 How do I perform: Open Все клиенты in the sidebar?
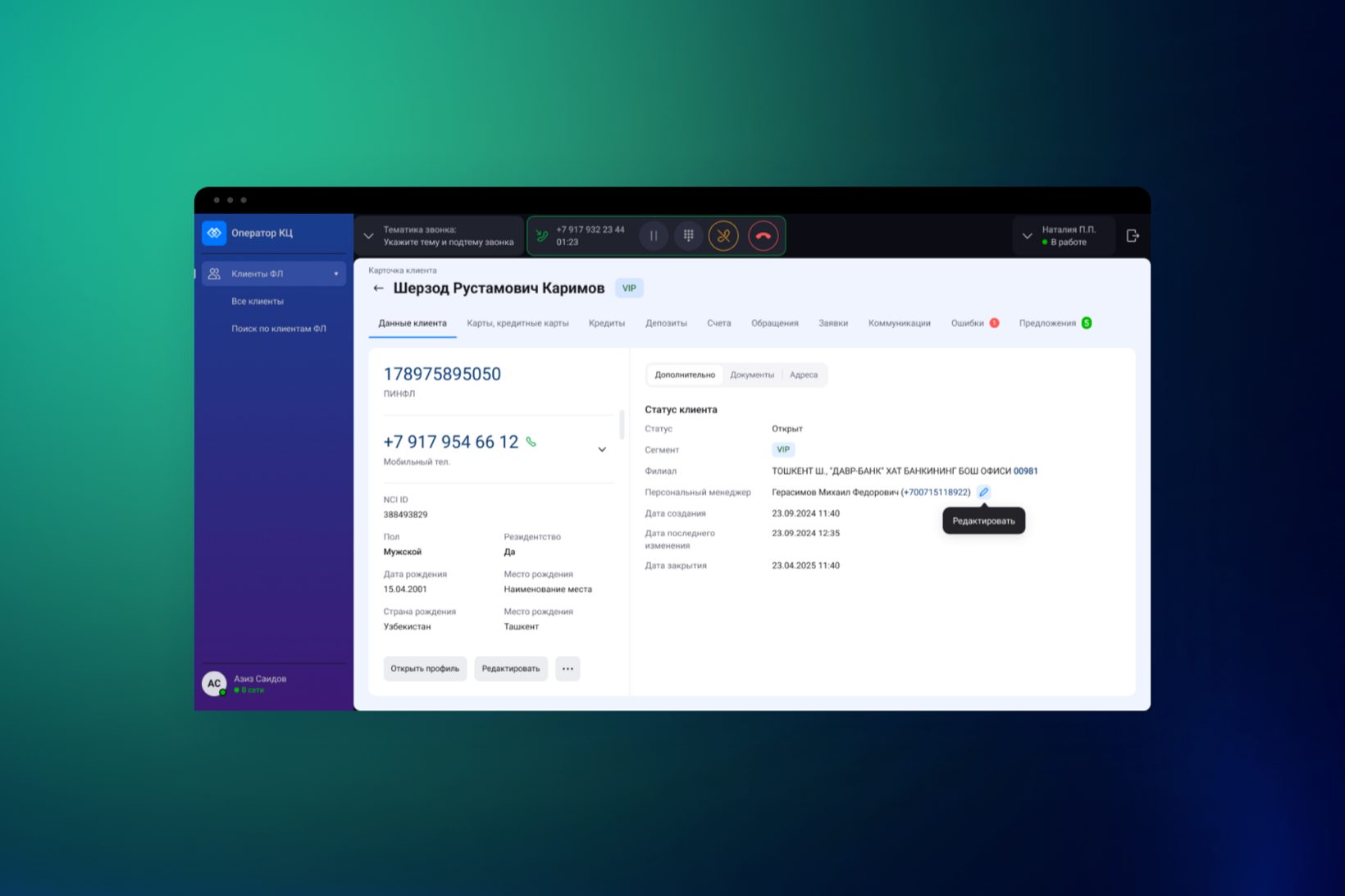[258, 302]
